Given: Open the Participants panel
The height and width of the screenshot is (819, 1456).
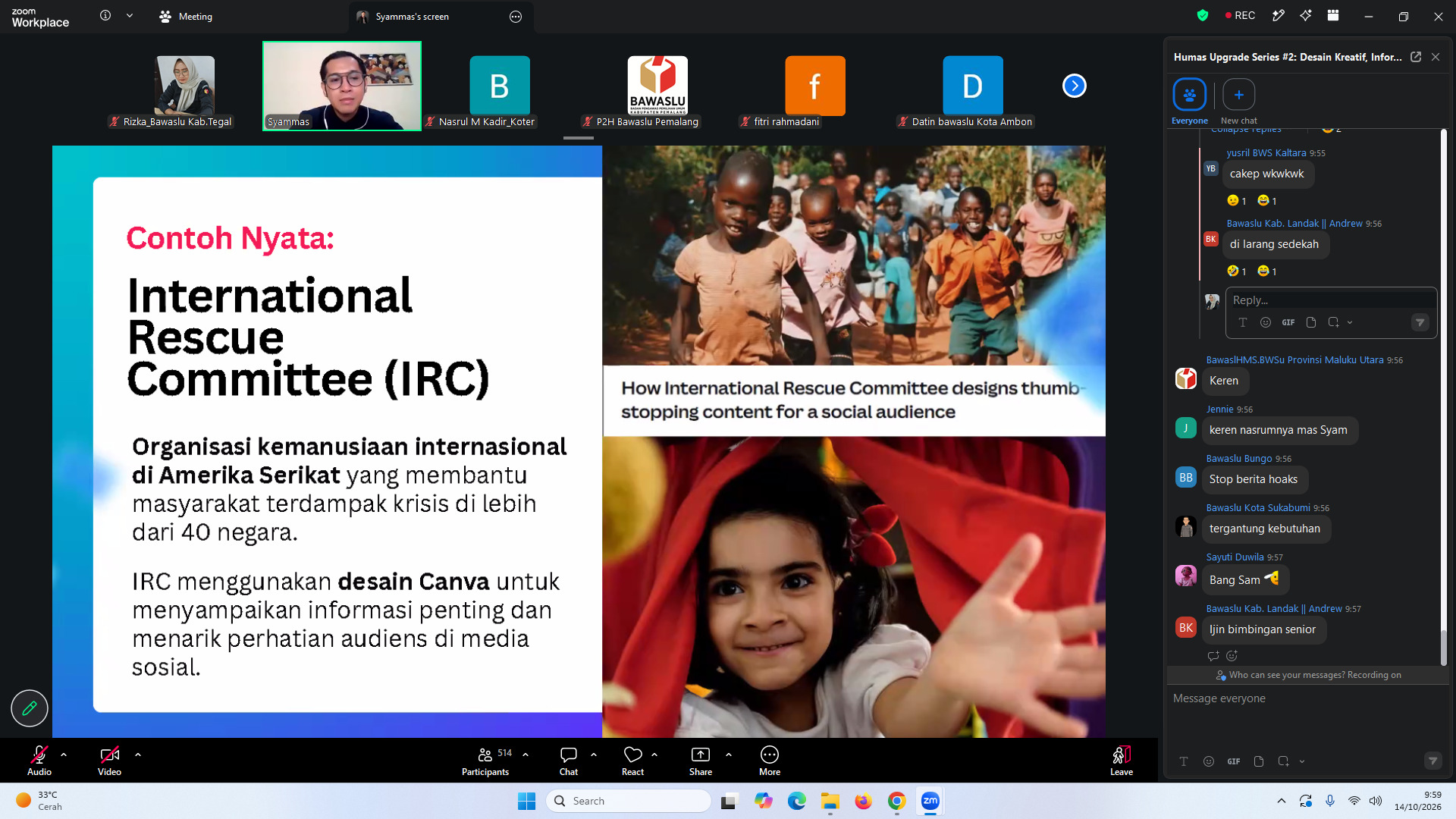Looking at the screenshot, I should (485, 761).
